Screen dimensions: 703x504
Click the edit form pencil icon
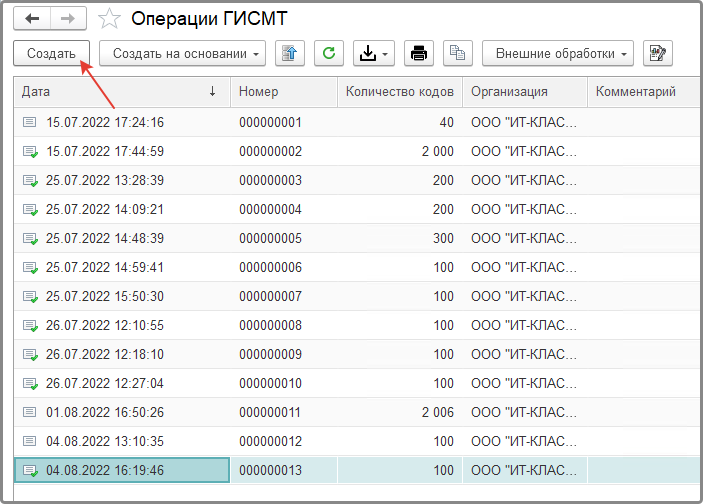click(x=658, y=53)
